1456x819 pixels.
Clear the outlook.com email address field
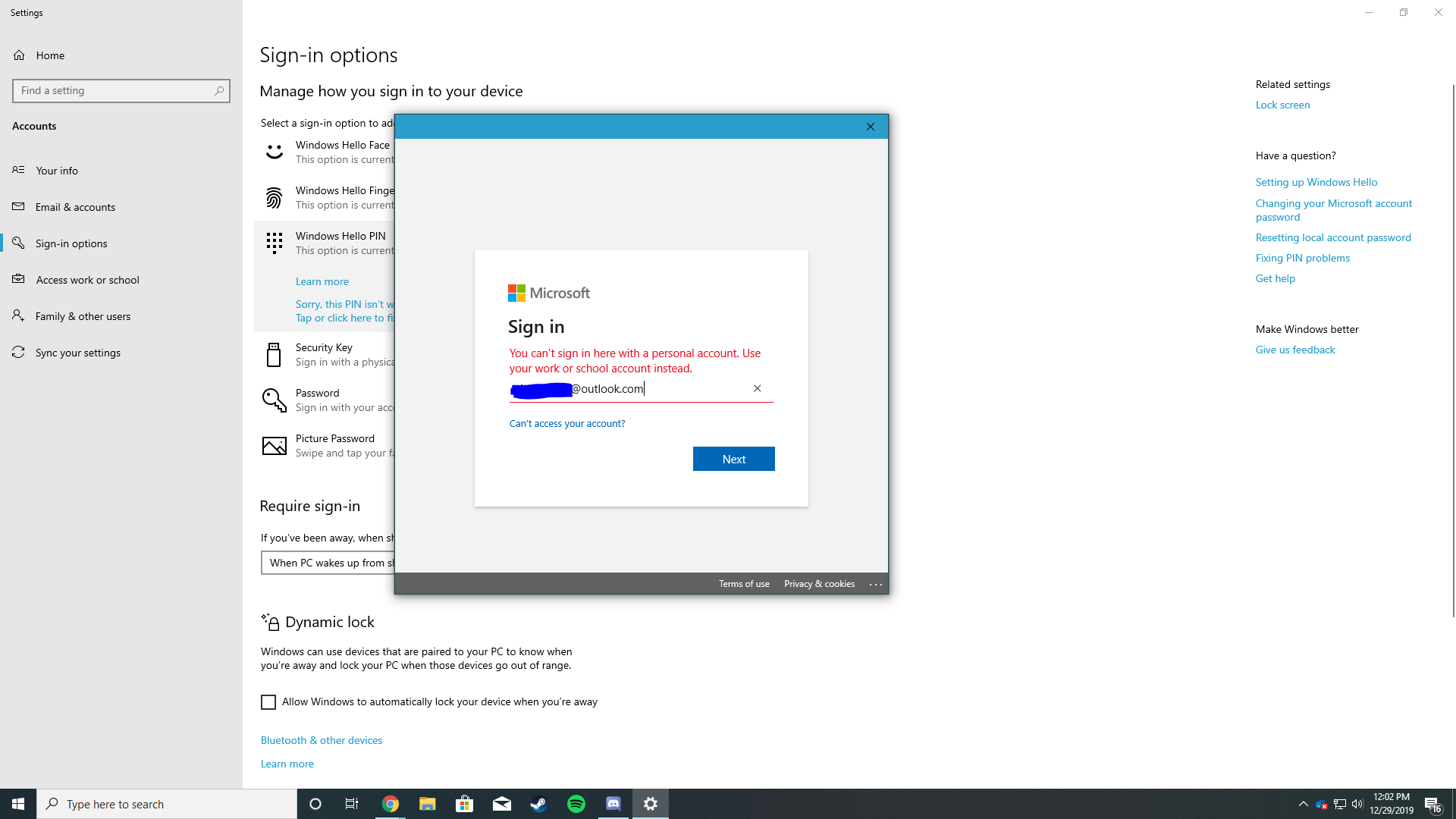pos(756,388)
